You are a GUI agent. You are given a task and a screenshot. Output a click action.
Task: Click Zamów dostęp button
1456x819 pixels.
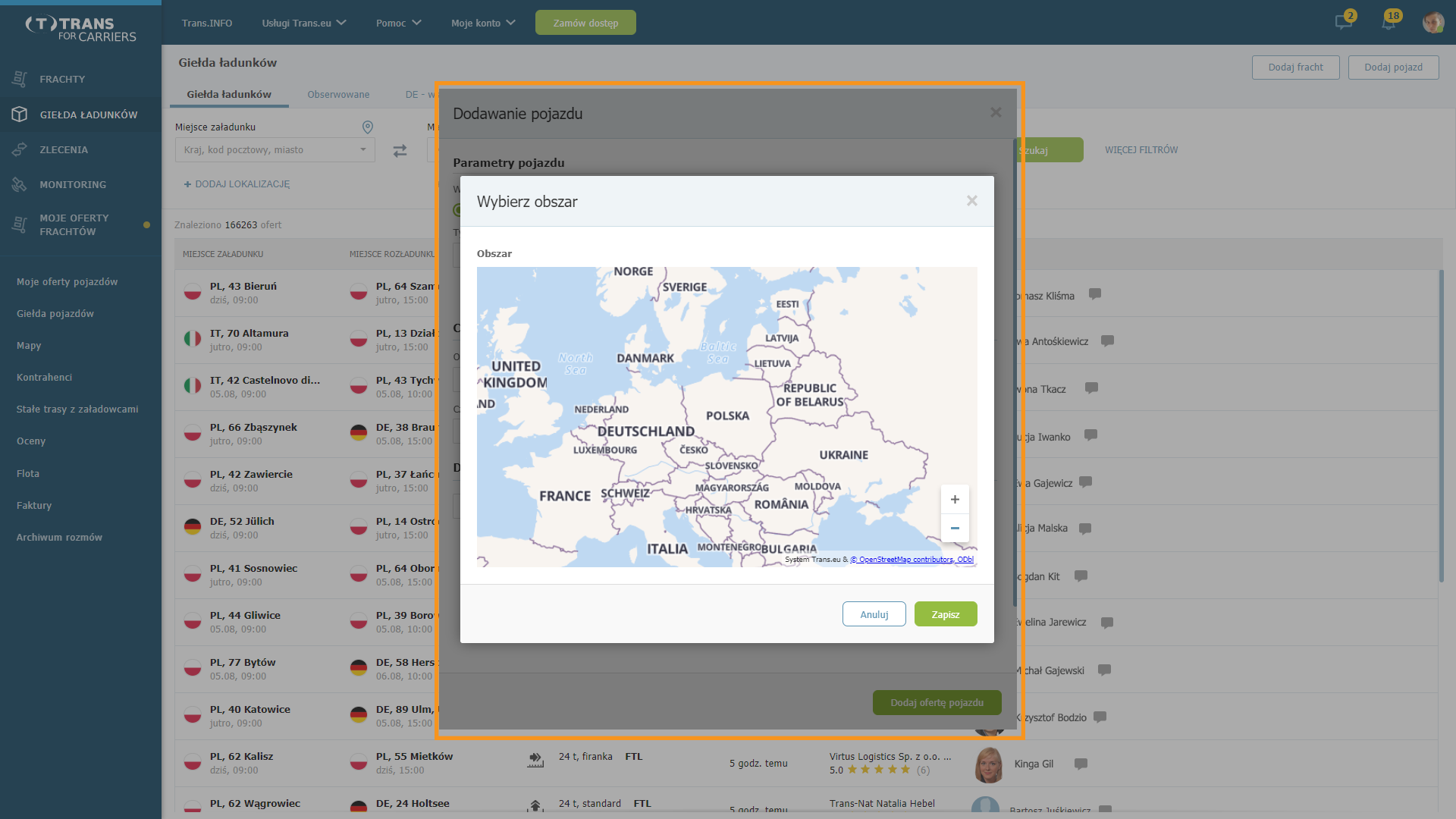[585, 23]
